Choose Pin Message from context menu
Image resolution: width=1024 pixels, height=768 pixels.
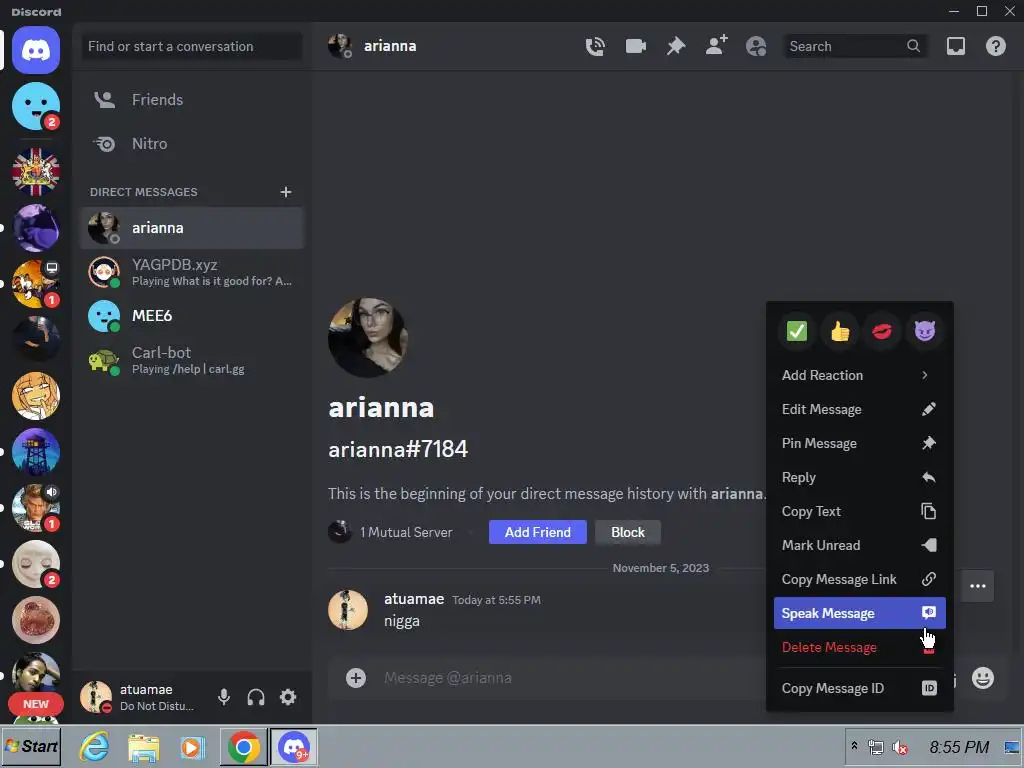pos(859,443)
